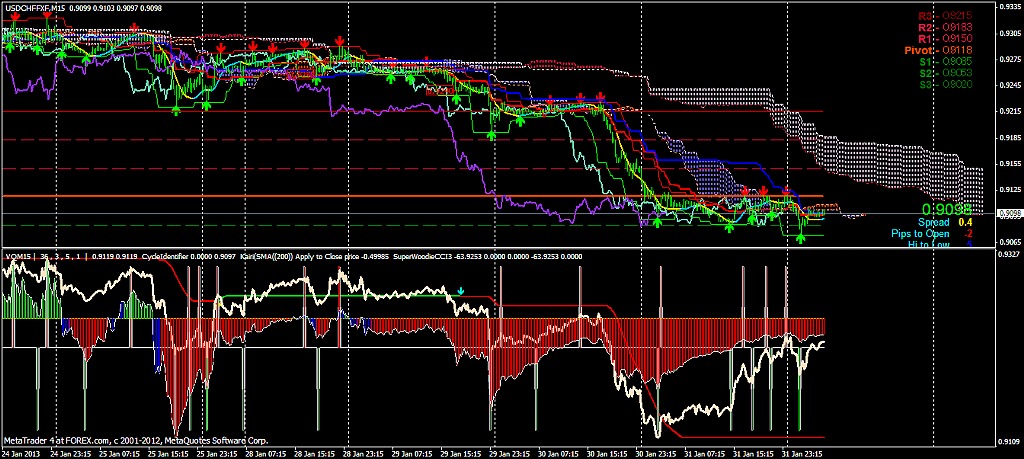Click the first red down arrow at top-left
The width and height of the screenshot is (1024, 459).
coord(11,14)
